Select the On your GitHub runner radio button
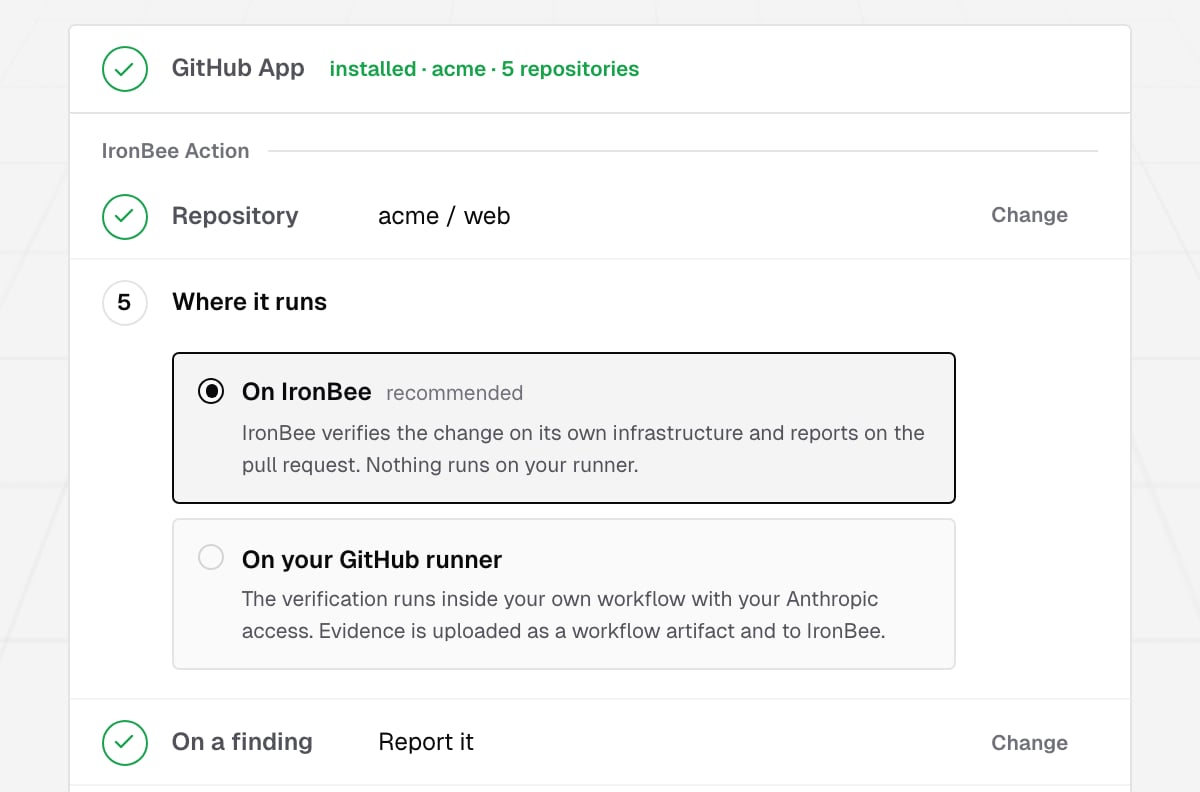The image size is (1200, 792). [x=211, y=558]
